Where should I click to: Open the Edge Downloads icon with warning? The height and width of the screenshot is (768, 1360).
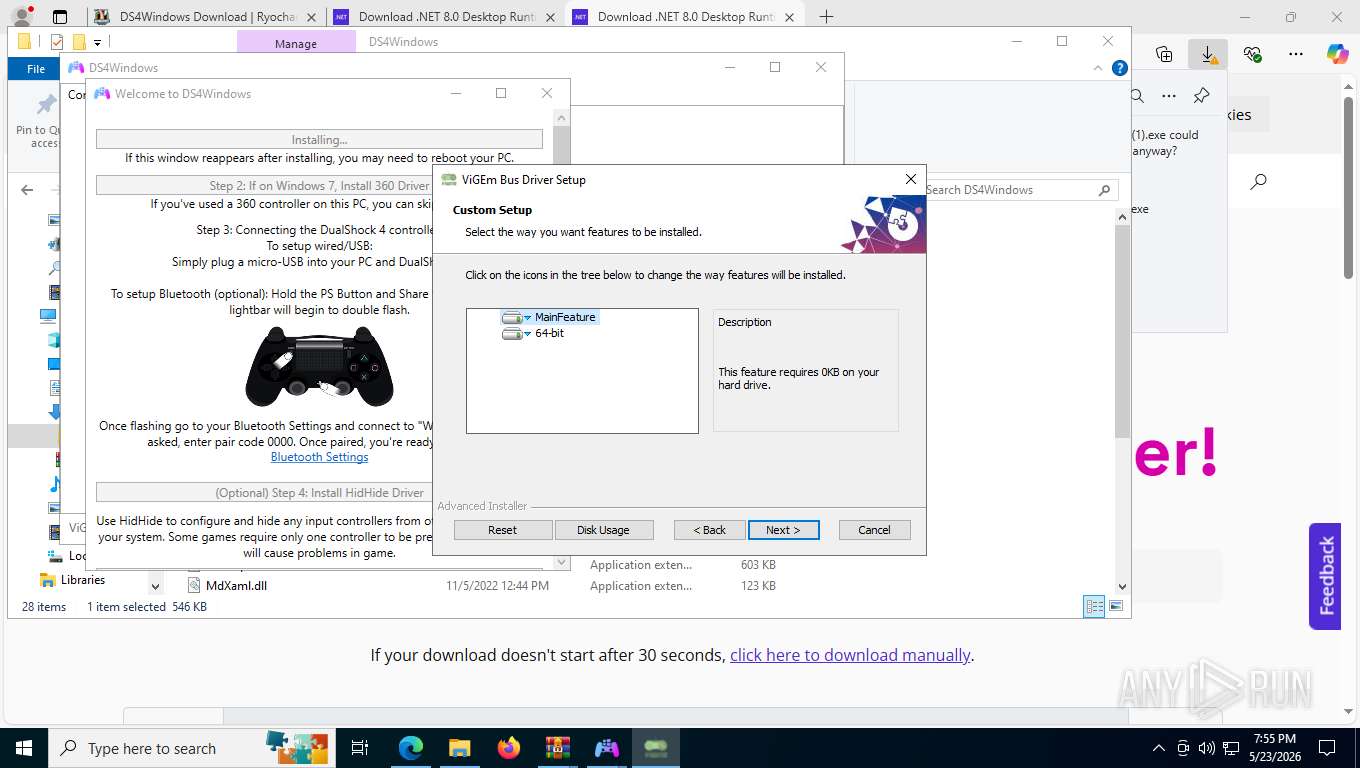click(x=1208, y=54)
